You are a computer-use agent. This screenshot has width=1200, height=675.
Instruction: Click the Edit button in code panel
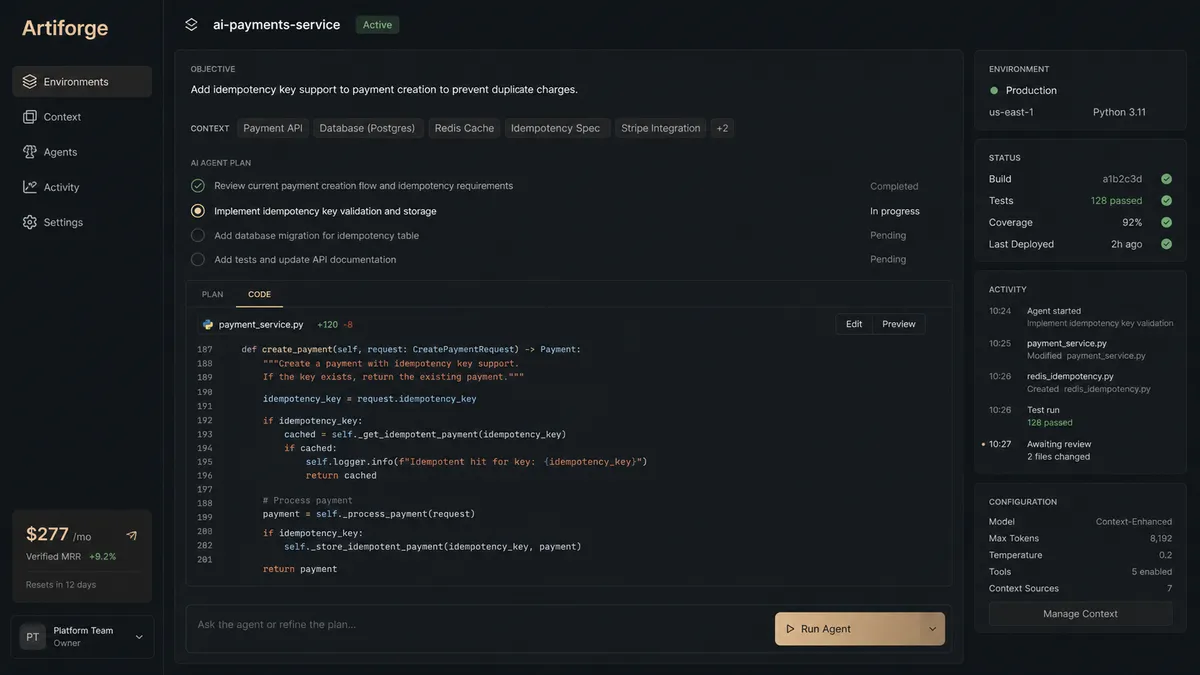[854, 324]
